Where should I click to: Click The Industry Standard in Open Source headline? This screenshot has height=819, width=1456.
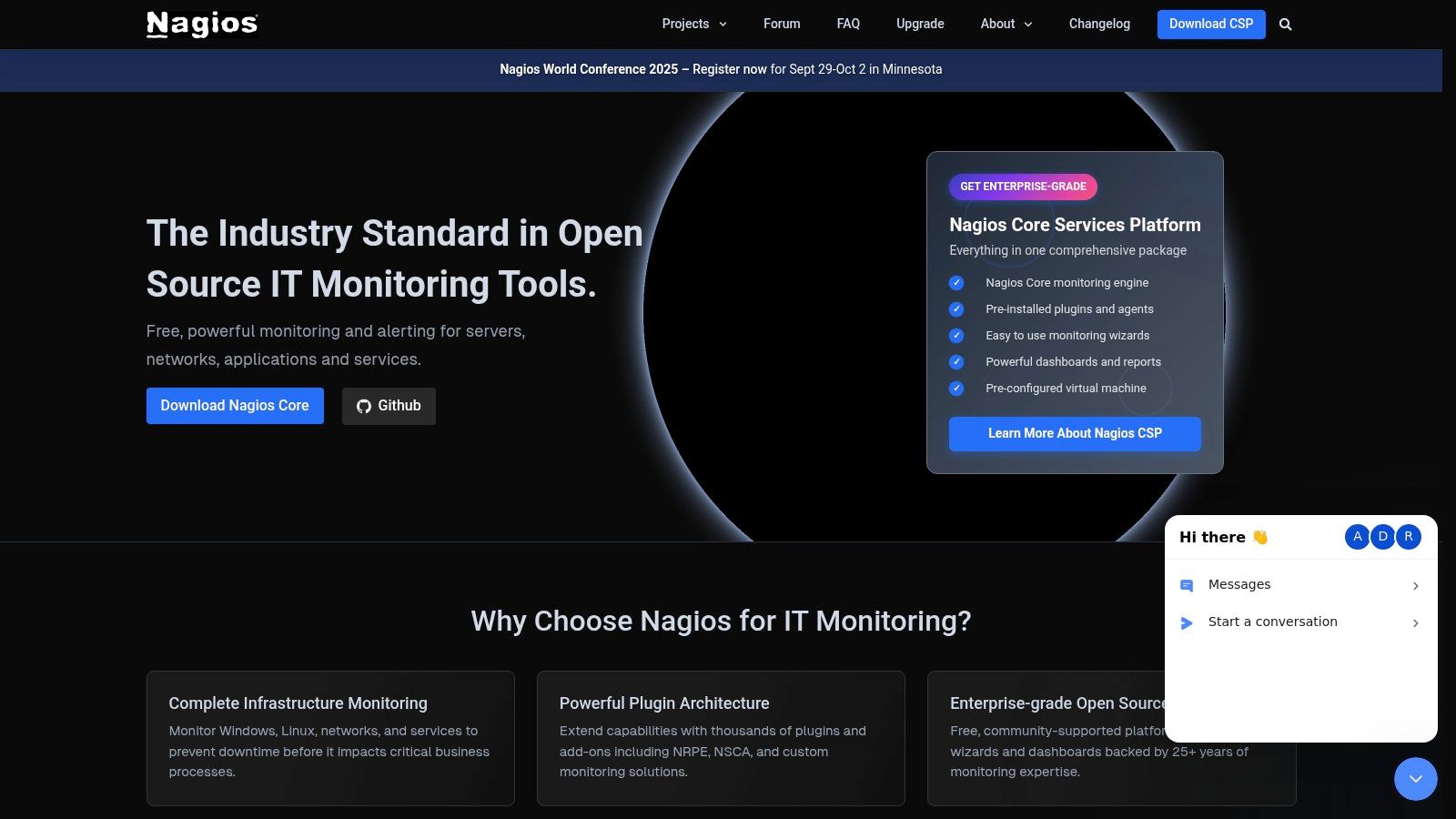[x=394, y=258]
